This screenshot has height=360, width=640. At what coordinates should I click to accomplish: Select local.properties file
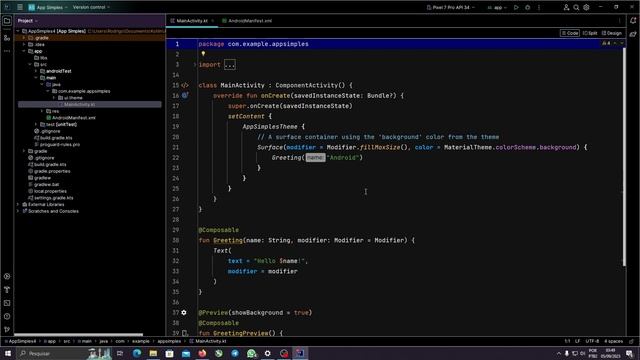tap(47, 191)
